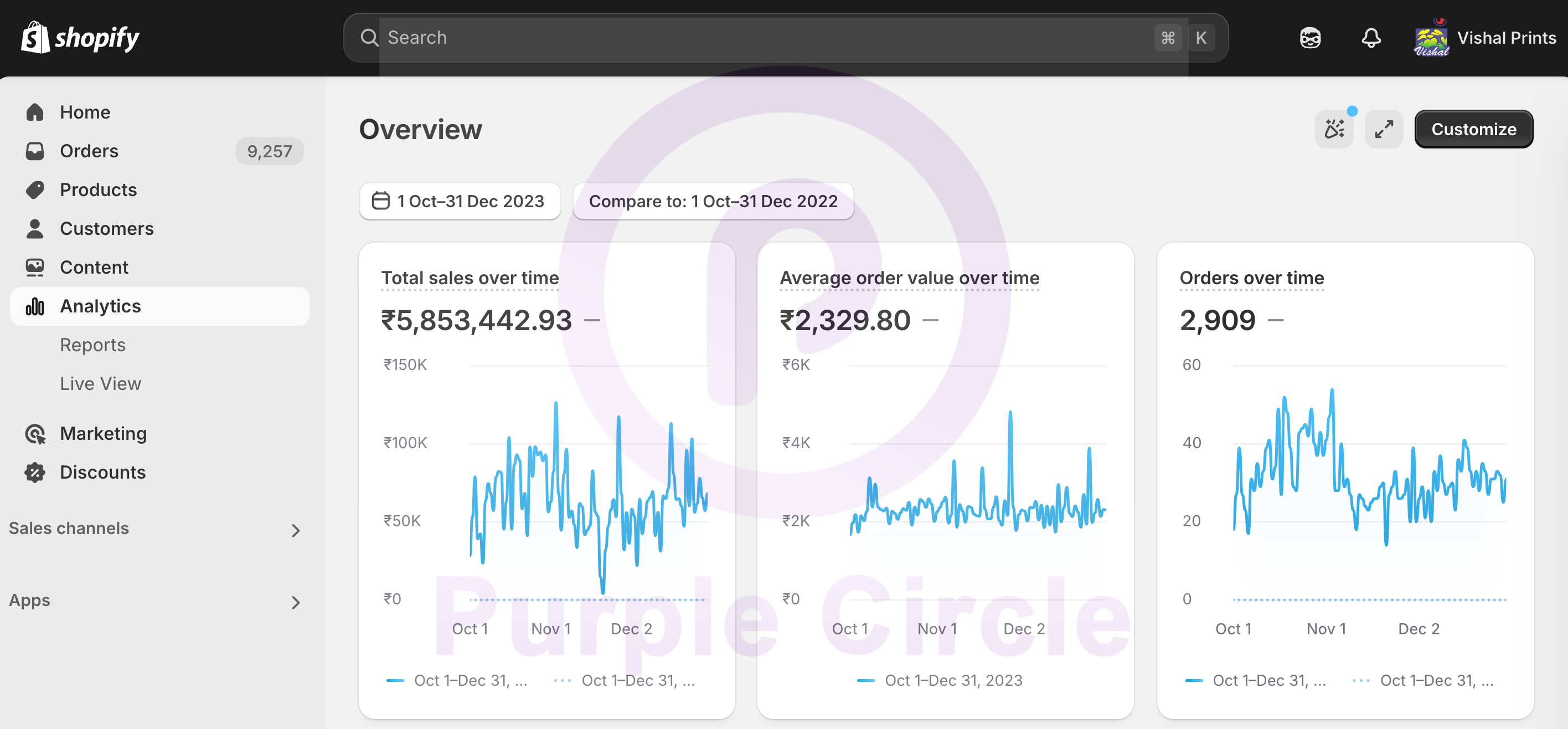Click the Marketing target icon
Viewport: 1568px width, 729px height.
35,434
